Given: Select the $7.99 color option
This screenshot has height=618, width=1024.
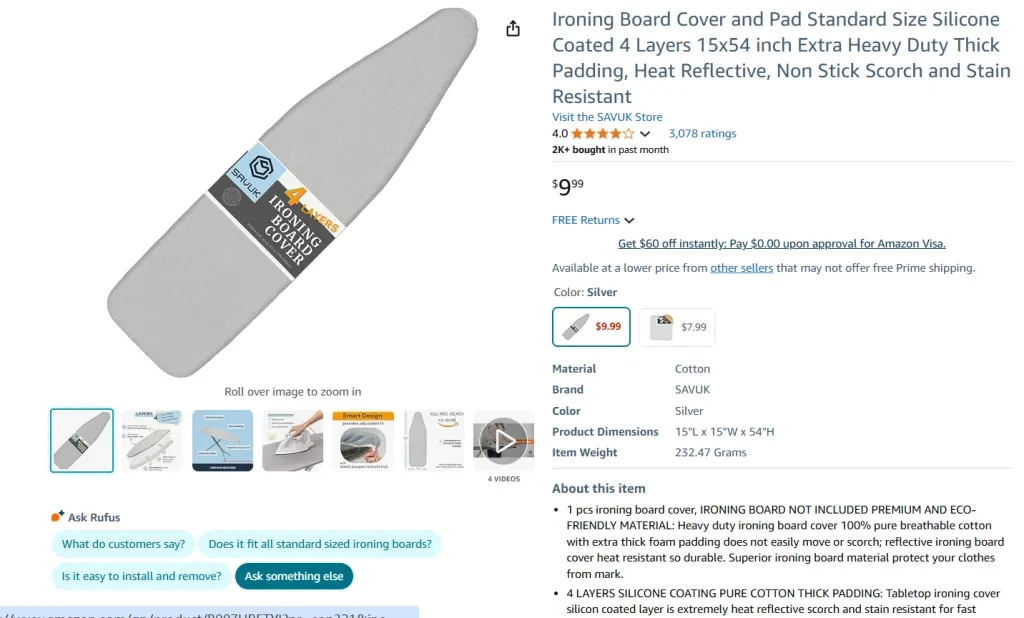Looking at the screenshot, I should pos(677,326).
